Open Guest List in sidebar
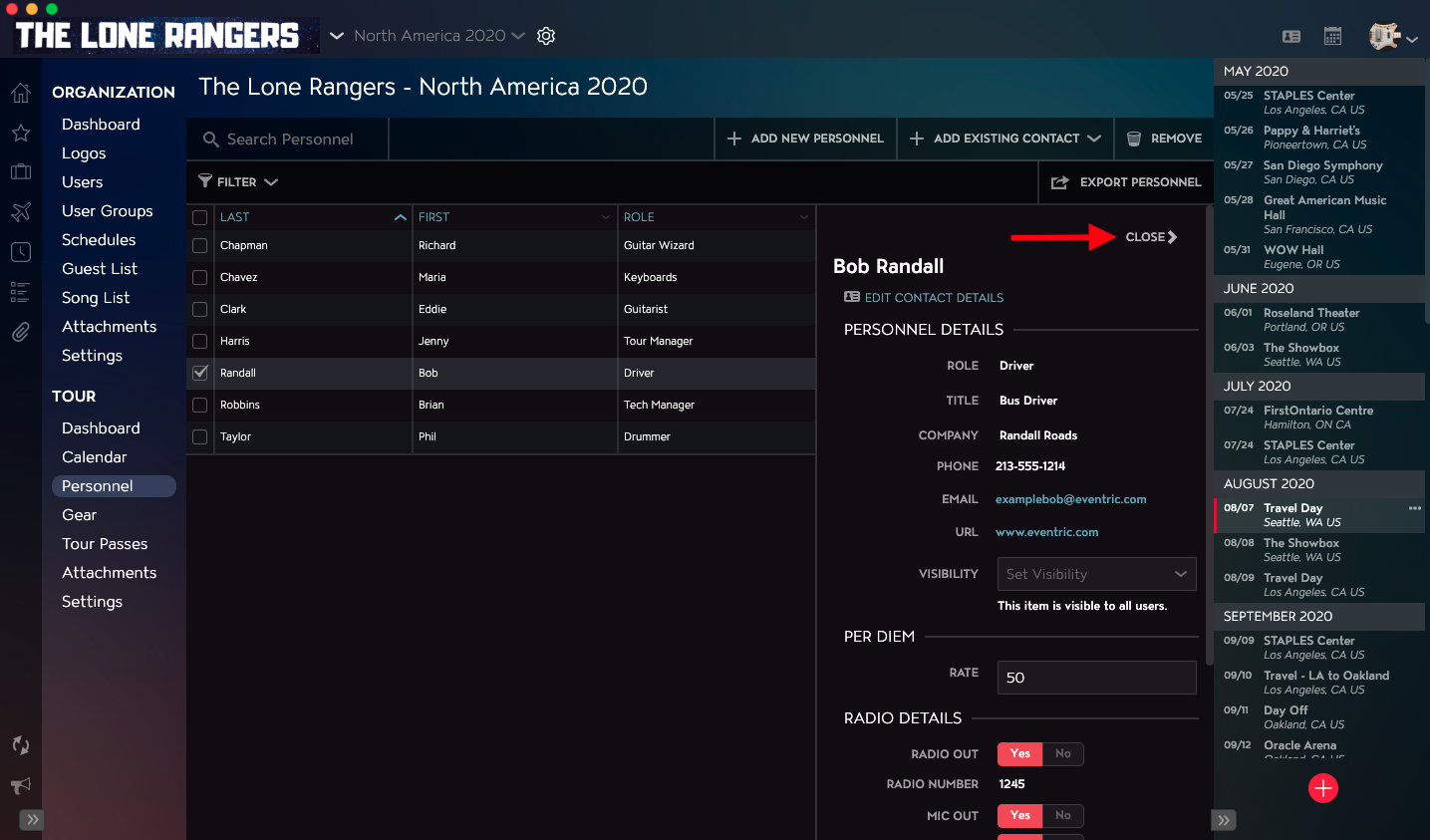Viewport: 1430px width, 840px height. (100, 269)
